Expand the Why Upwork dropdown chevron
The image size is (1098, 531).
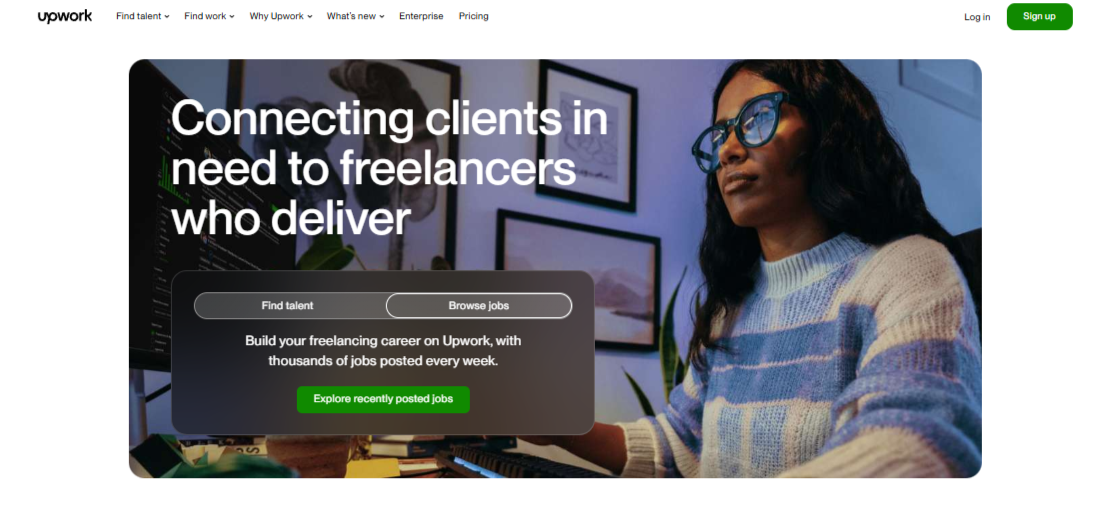click(310, 17)
